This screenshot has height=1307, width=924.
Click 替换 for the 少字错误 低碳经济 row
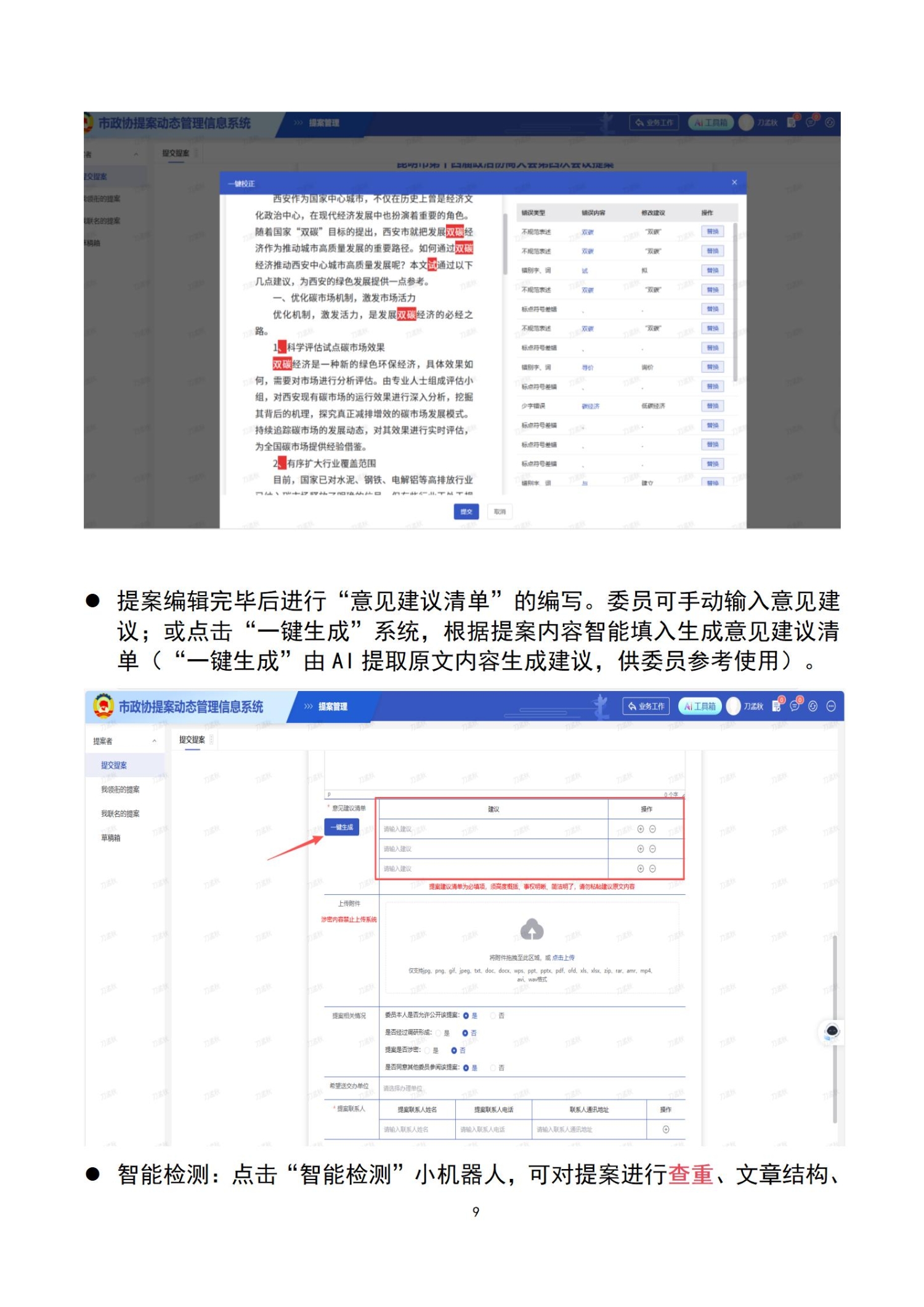tap(712, 406)
